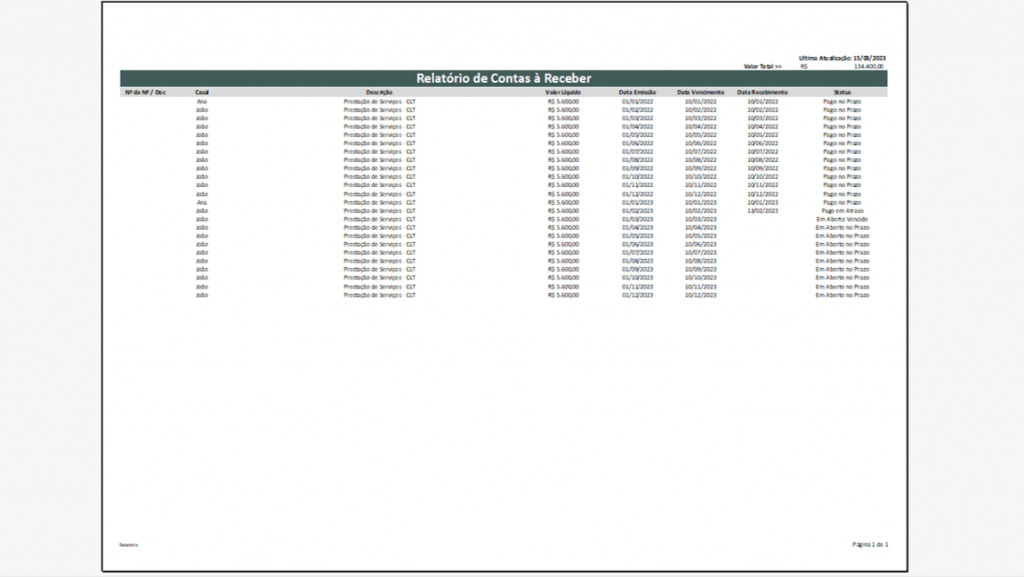Select emission date 01/09/2022
This screenshot has height=577, width=1024.
tap(637, 168)
